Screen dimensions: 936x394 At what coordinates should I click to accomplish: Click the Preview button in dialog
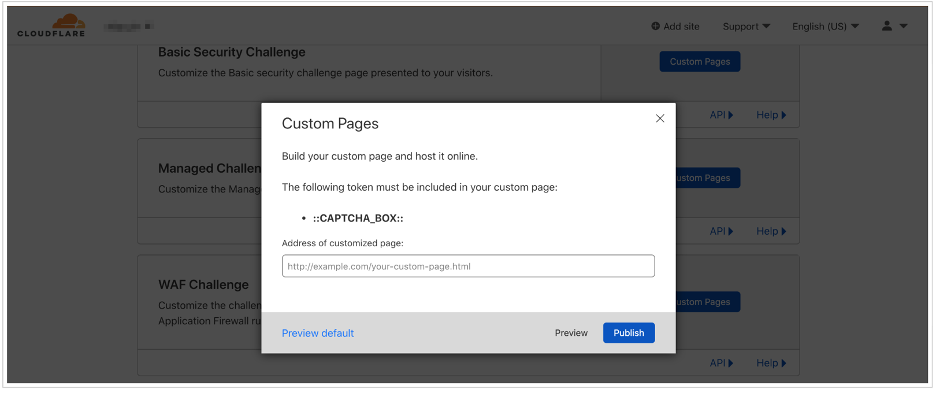571,333
